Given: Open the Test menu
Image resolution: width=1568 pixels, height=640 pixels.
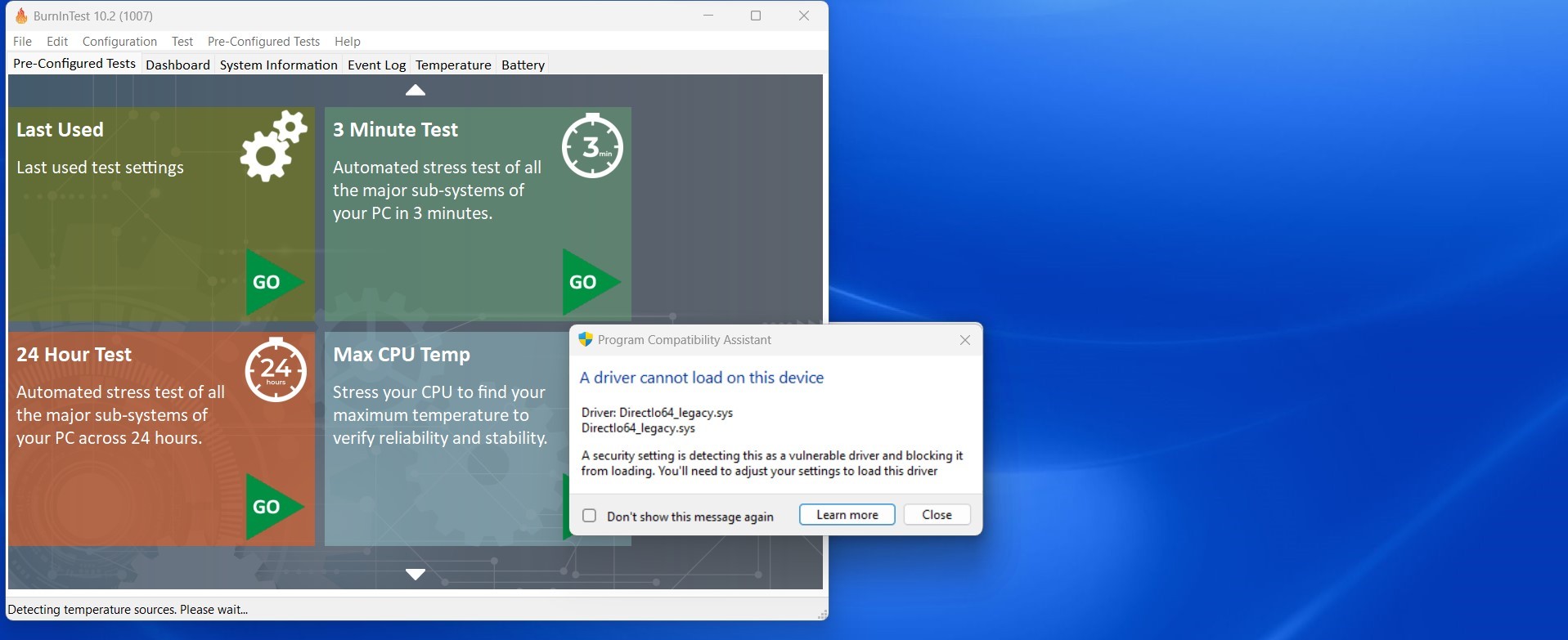Looking at the screenshot, I should 182,41.
